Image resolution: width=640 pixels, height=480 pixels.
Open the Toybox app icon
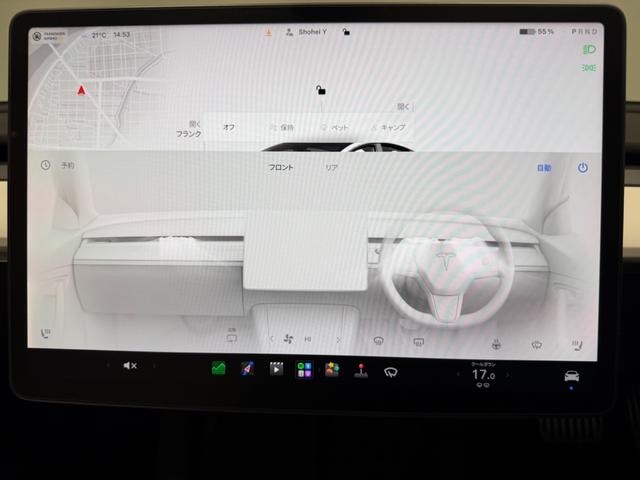pyautogui.click(x=332, y=370)
